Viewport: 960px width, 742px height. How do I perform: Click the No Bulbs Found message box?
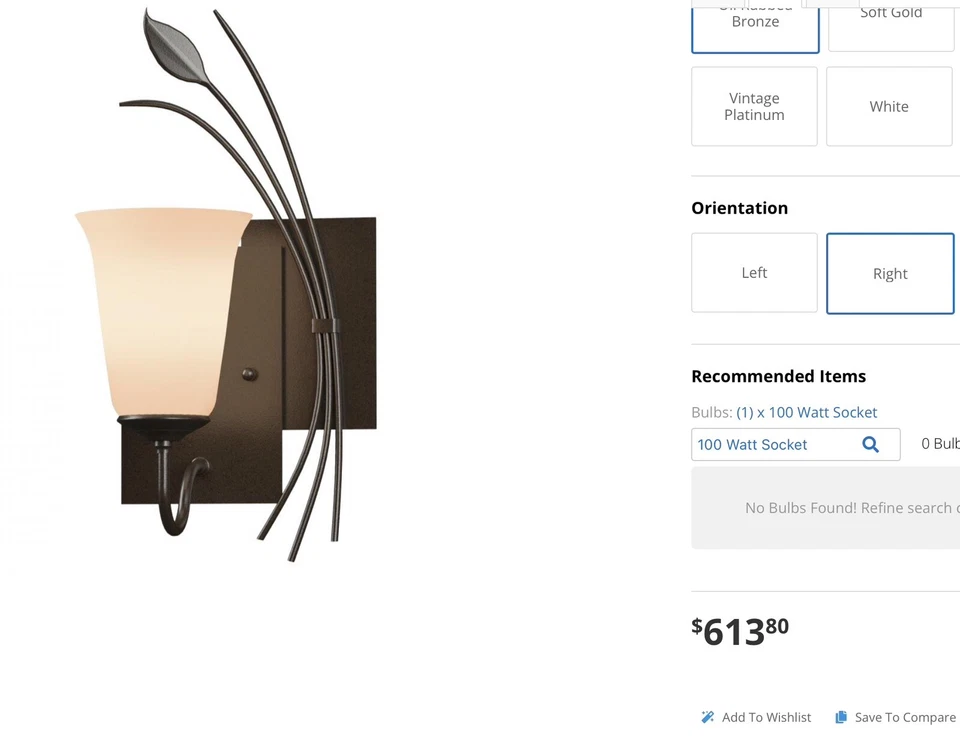tap(825, 508)
